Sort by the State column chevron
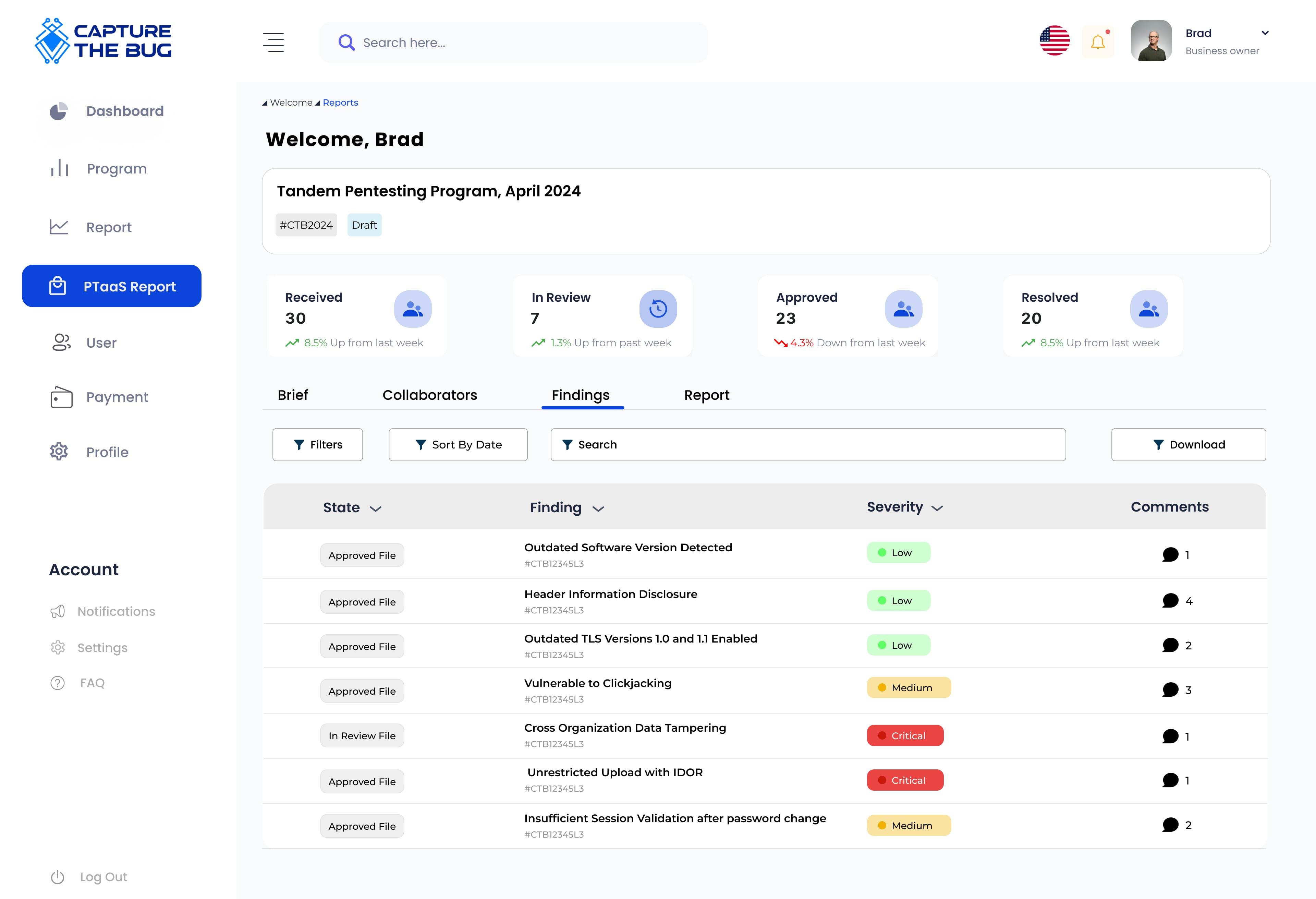1316x899 pixels. click(x=375, y=509)
